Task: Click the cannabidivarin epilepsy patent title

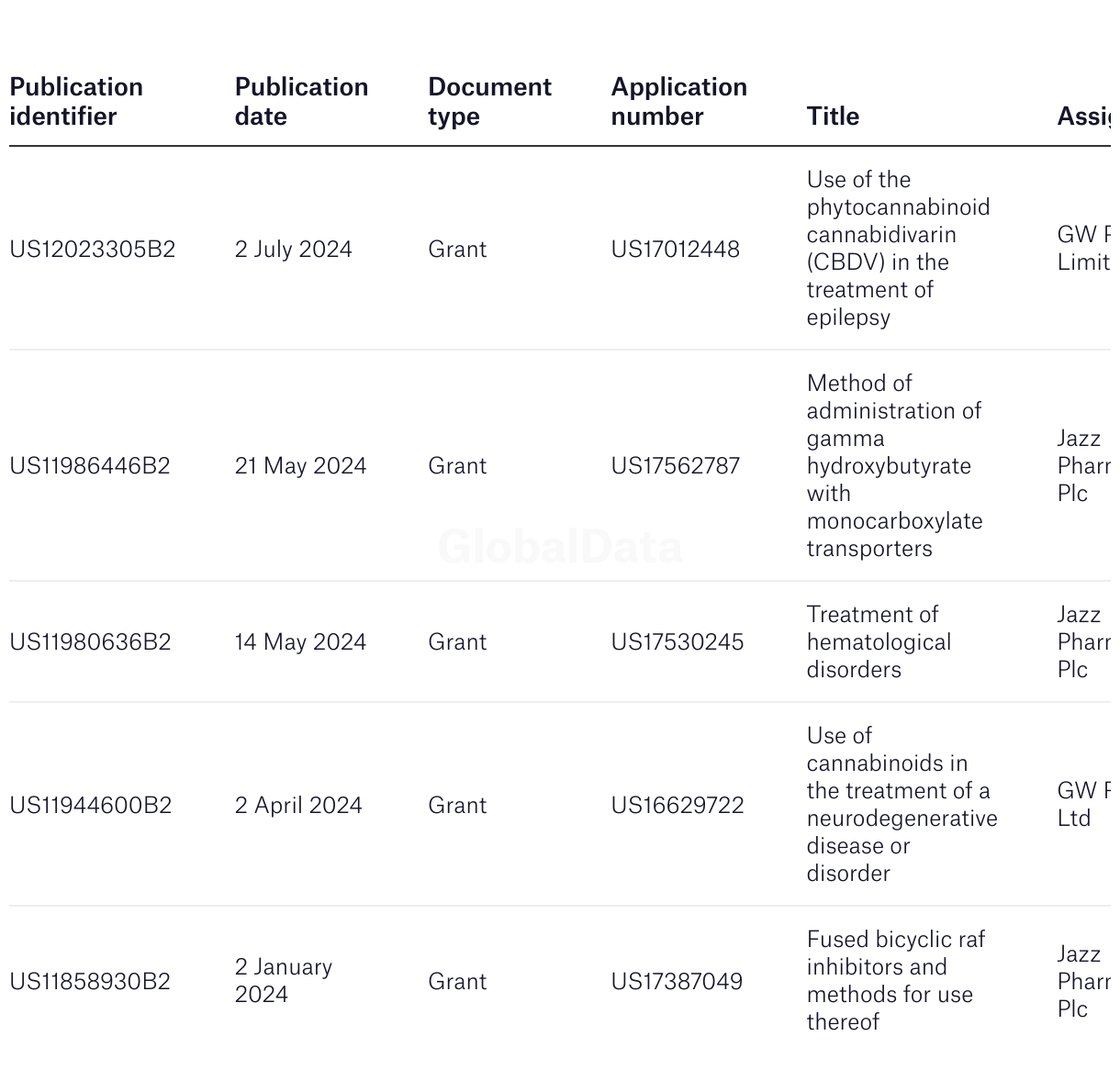Action: point(899,249)
